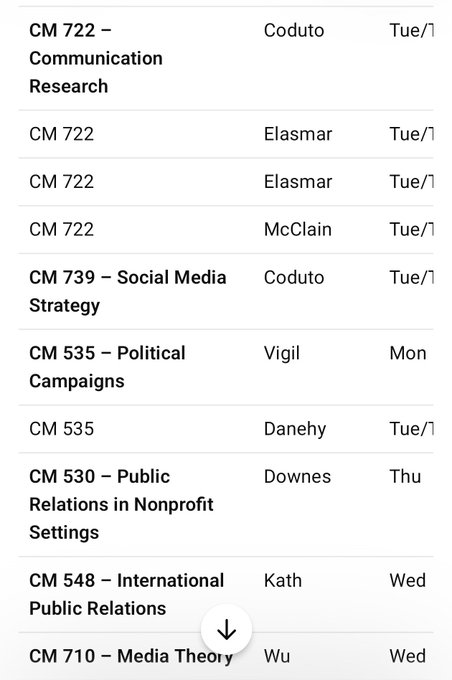The image size is (452, 680).
Task: Click the Wed day cell for CM 548
Action: pyautogui.click(x=407, y=581)
